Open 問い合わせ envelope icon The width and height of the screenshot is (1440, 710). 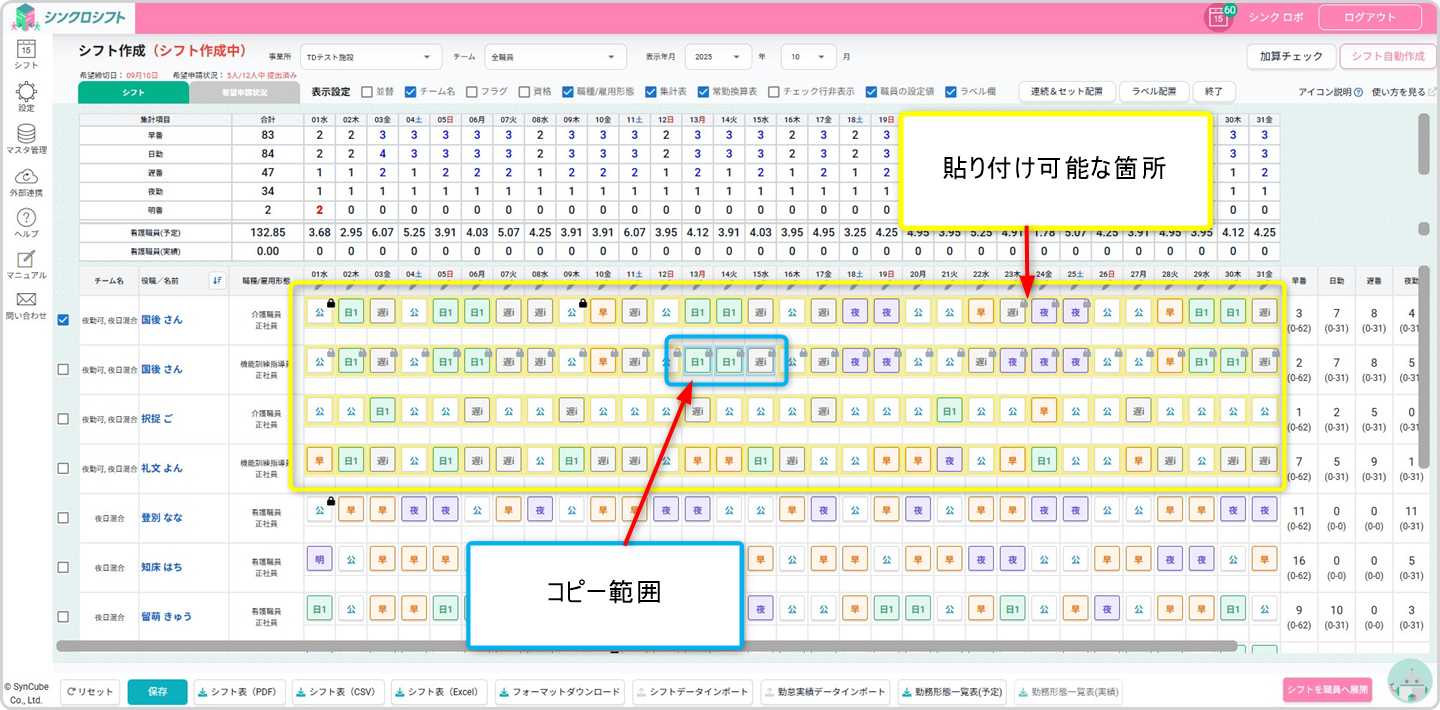pos(26,300)
